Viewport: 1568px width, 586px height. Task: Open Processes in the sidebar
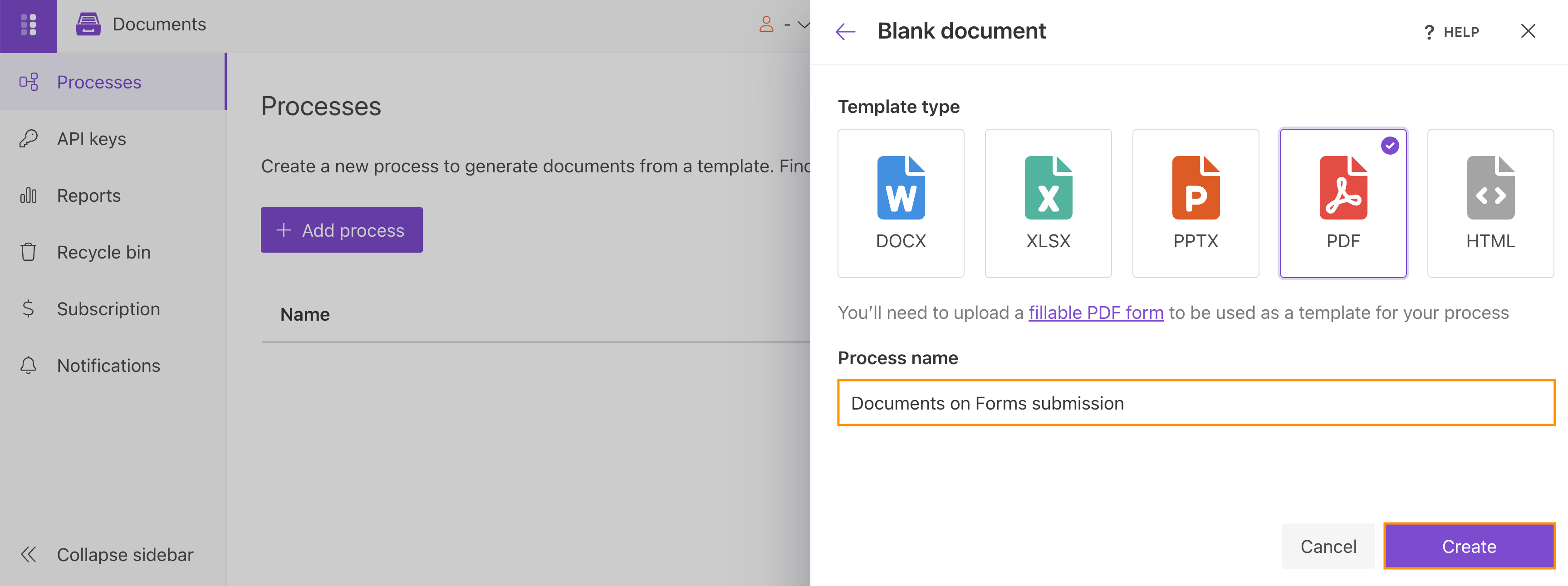(x=113, y=82)
